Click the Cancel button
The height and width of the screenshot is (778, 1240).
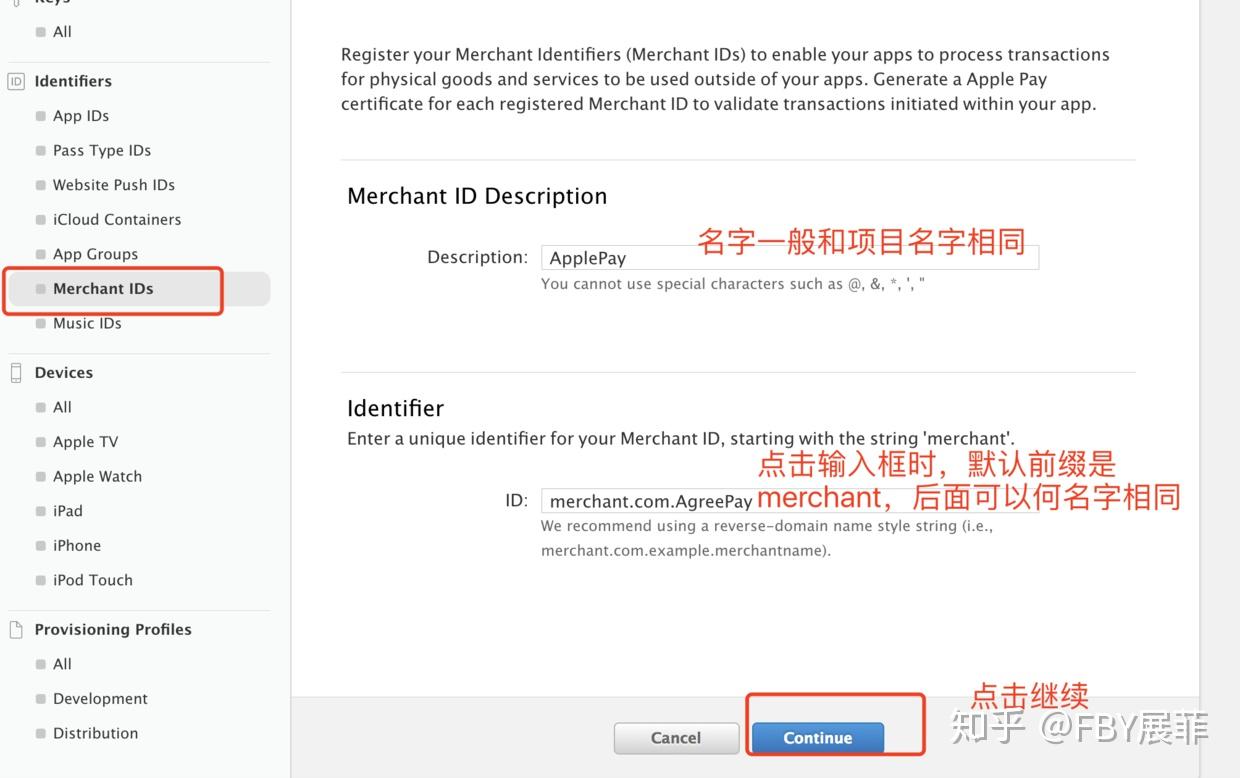tap(676, 738)
